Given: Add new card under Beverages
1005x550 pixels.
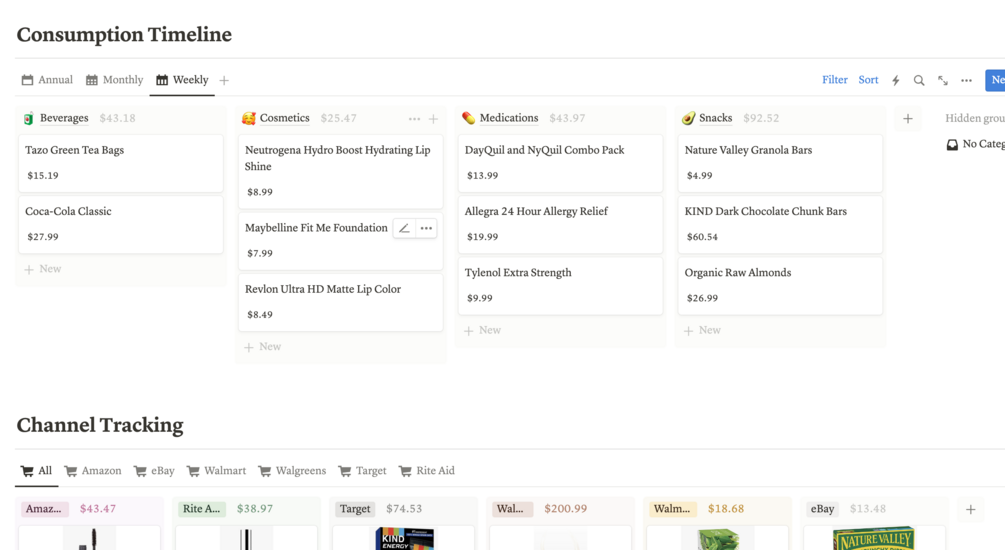Looking at the screenshot, I should pos(43,269).
